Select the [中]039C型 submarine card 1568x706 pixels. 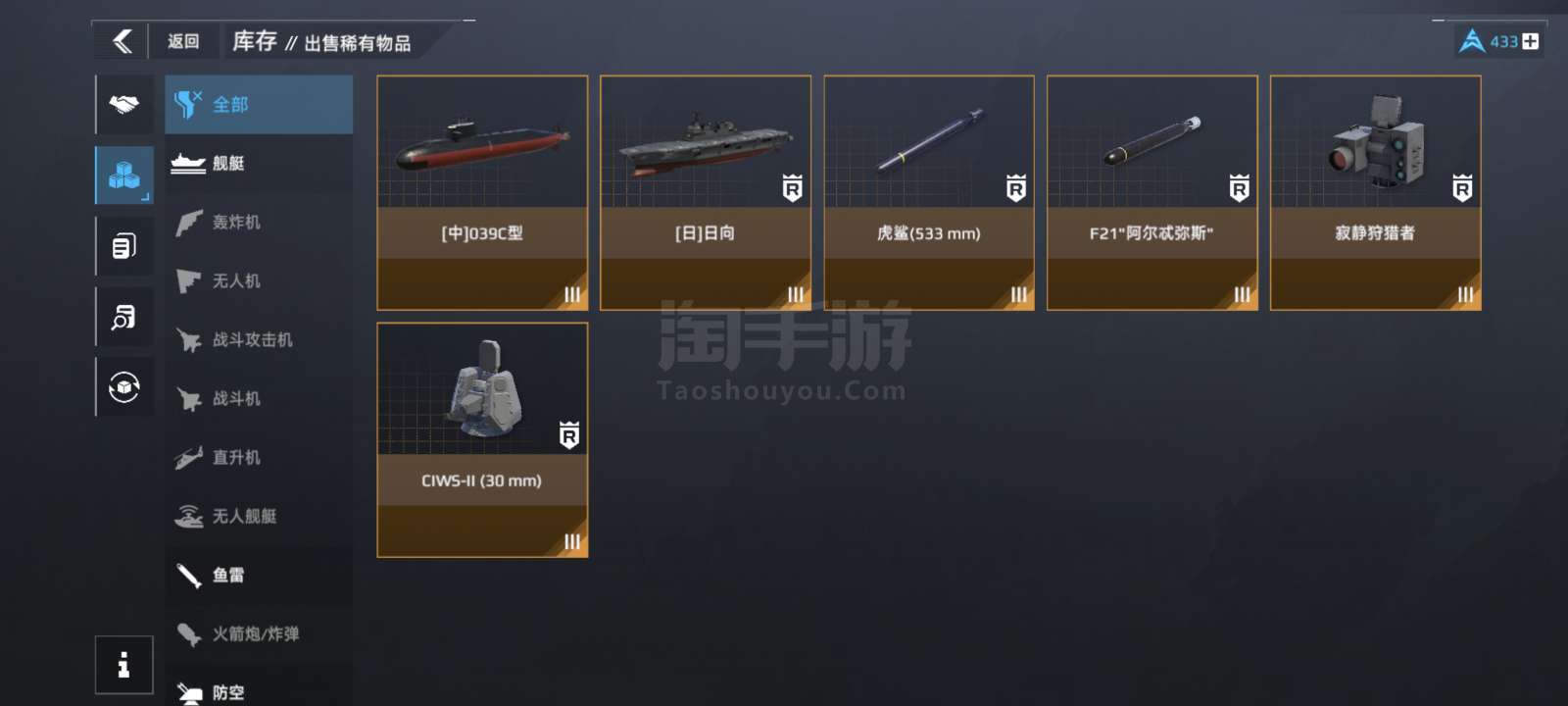point(482,193)
